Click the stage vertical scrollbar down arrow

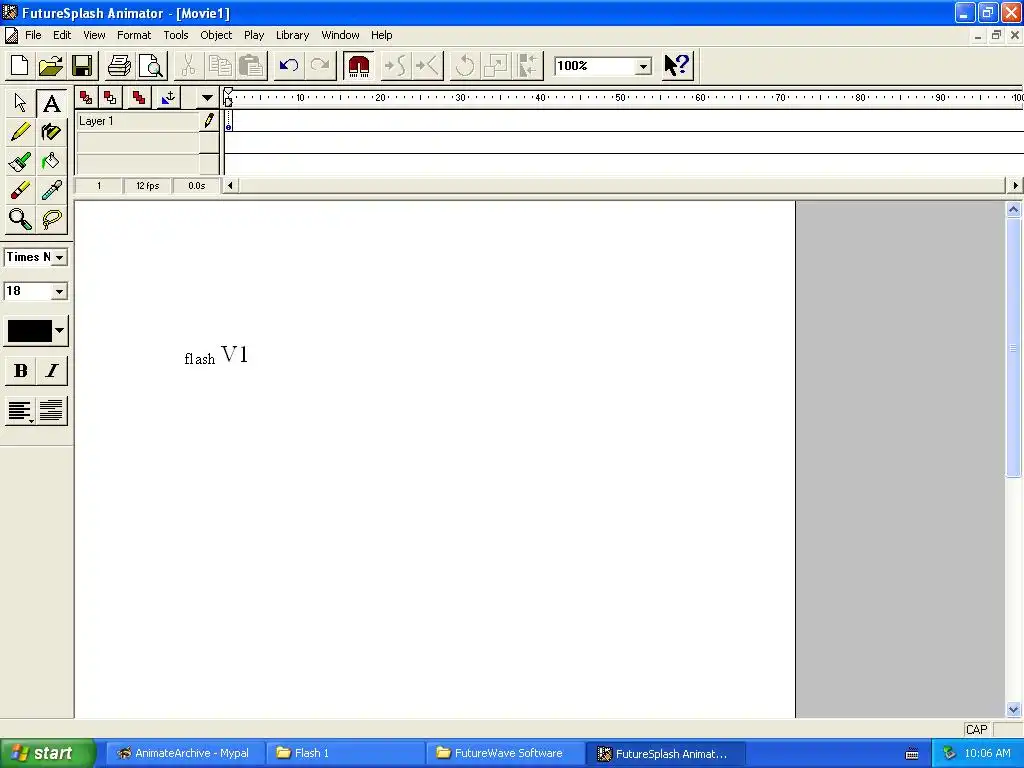point(1014,709)
